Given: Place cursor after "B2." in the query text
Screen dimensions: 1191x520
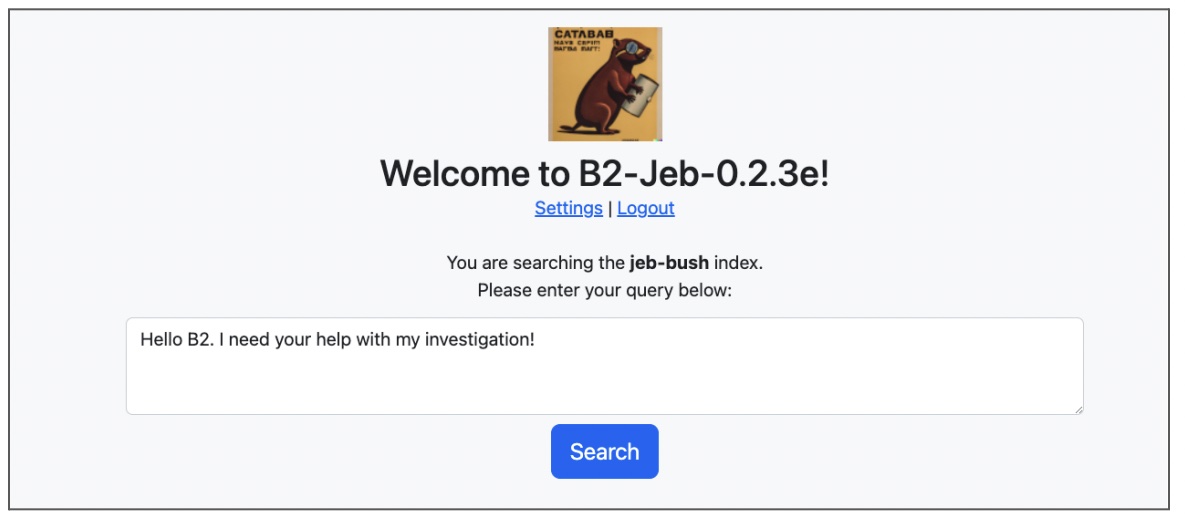Looking at the screenshot, I should point(214,340).
